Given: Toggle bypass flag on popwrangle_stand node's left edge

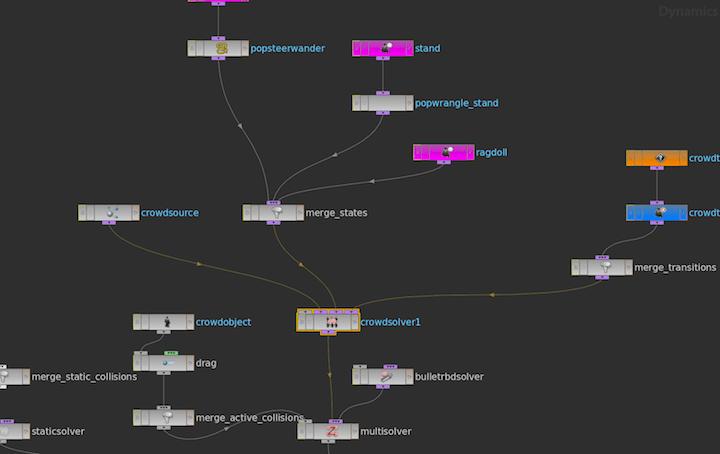Looking at the screenshot, I should click(x=358, y=103).
